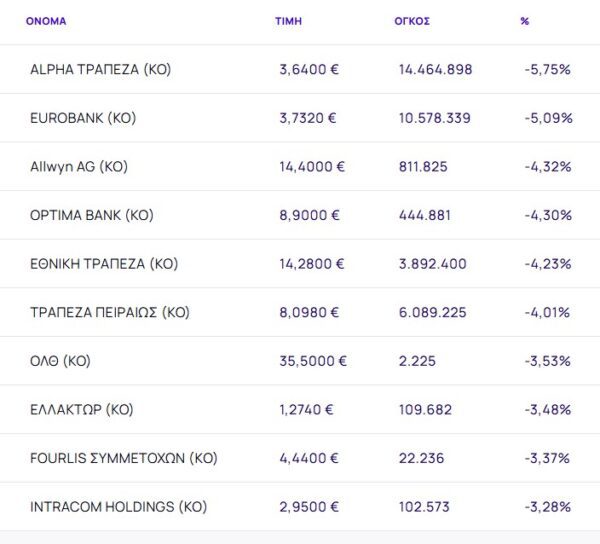Image resolution: width=600 pixels, height=544 pixels.
Task: Click the -4,32% change value
Action: (x=547, y=167)
